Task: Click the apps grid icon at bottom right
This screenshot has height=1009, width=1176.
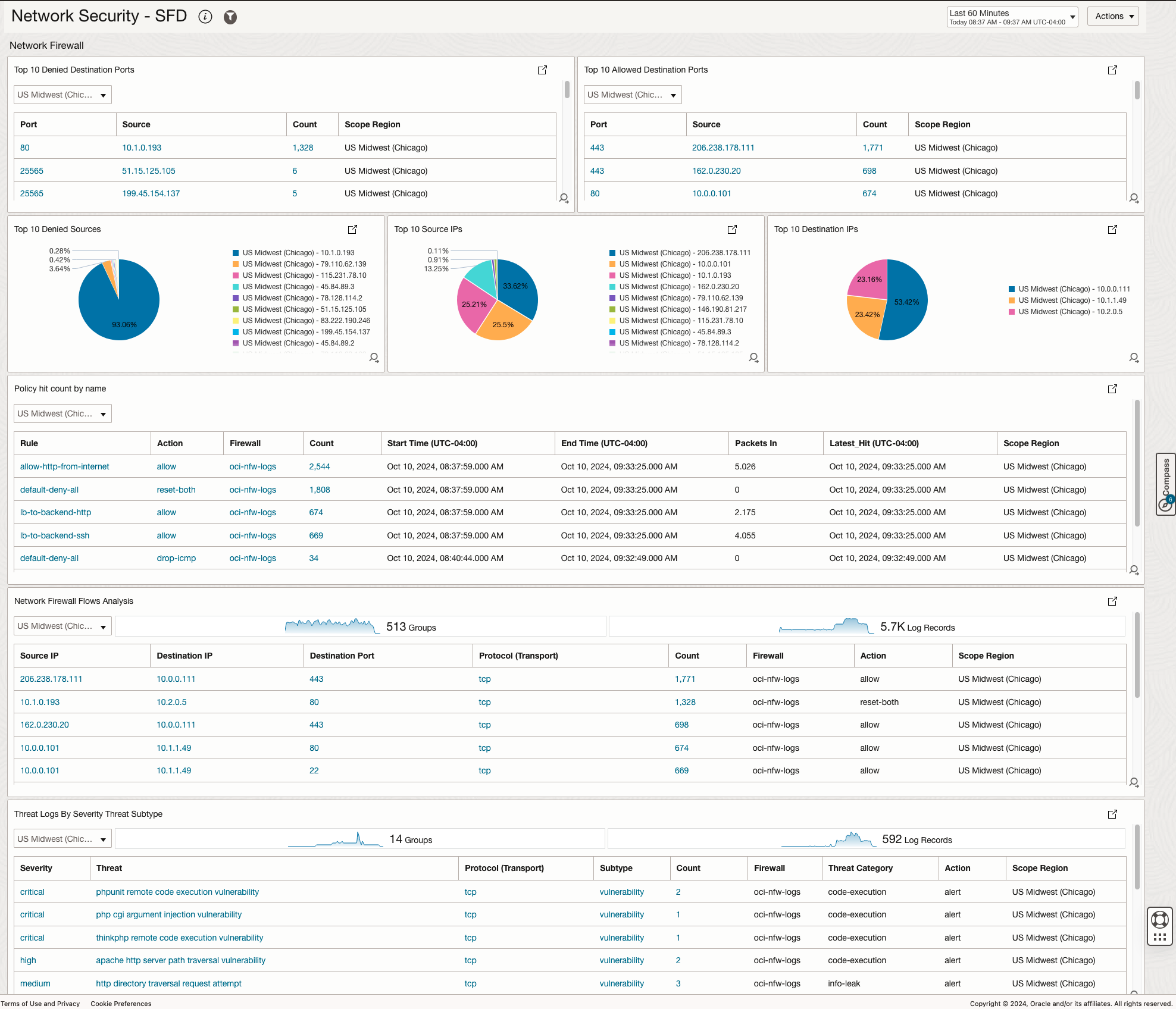Action: pyautogui.click(x=1159, y=938)
